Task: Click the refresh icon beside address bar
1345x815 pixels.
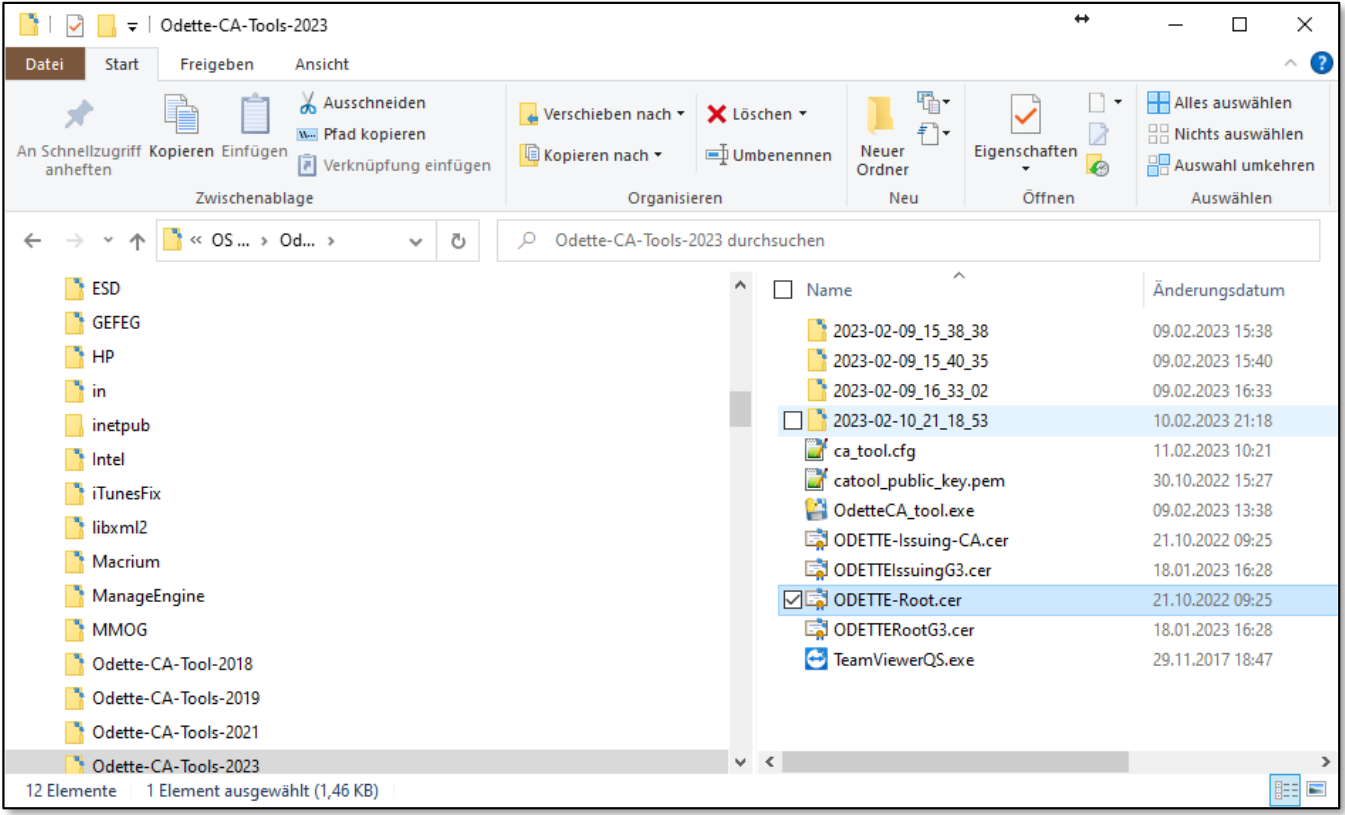Action: [x=458, y=241]
